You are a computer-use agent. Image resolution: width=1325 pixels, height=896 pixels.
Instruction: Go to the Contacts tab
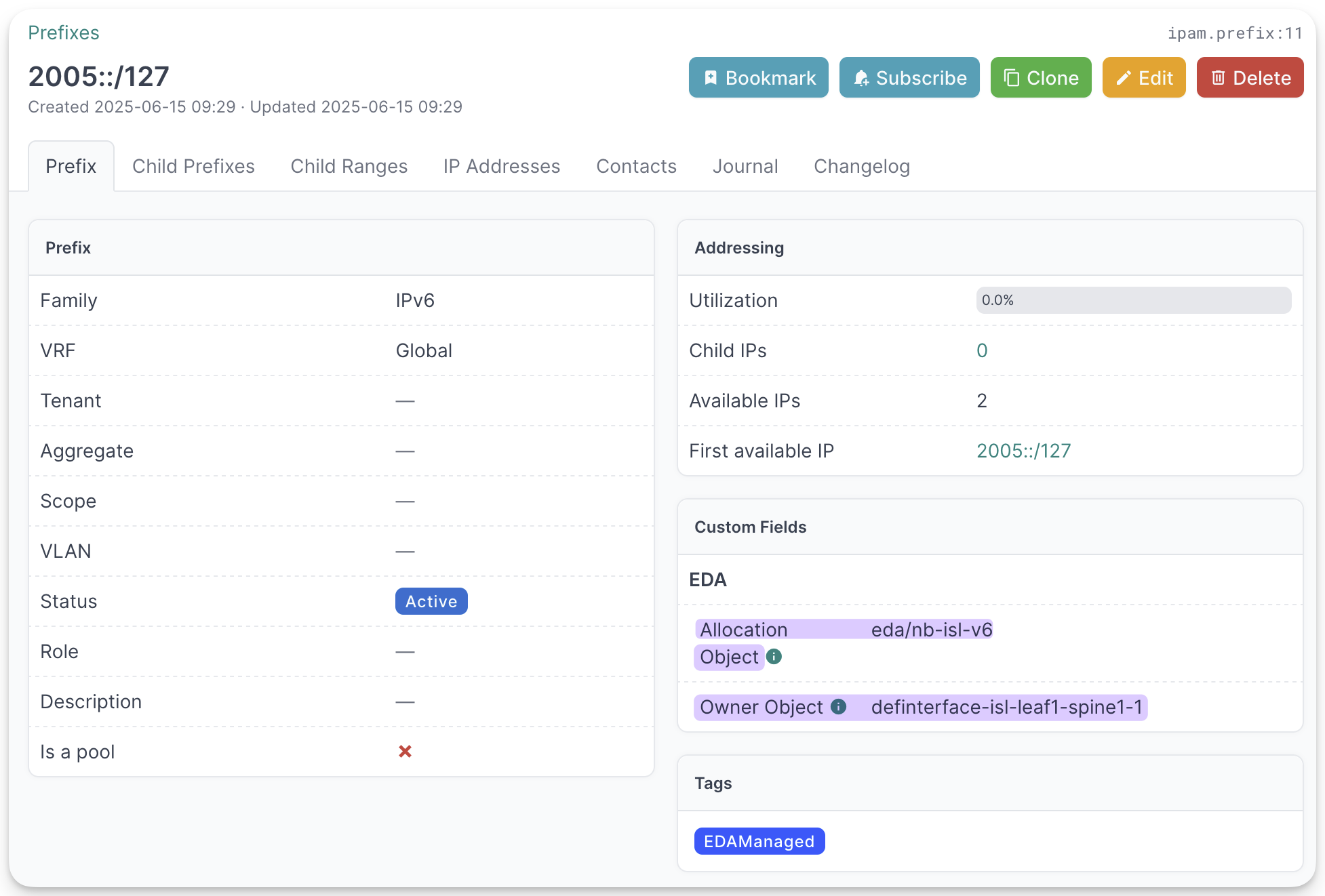[x=636, y=167]
